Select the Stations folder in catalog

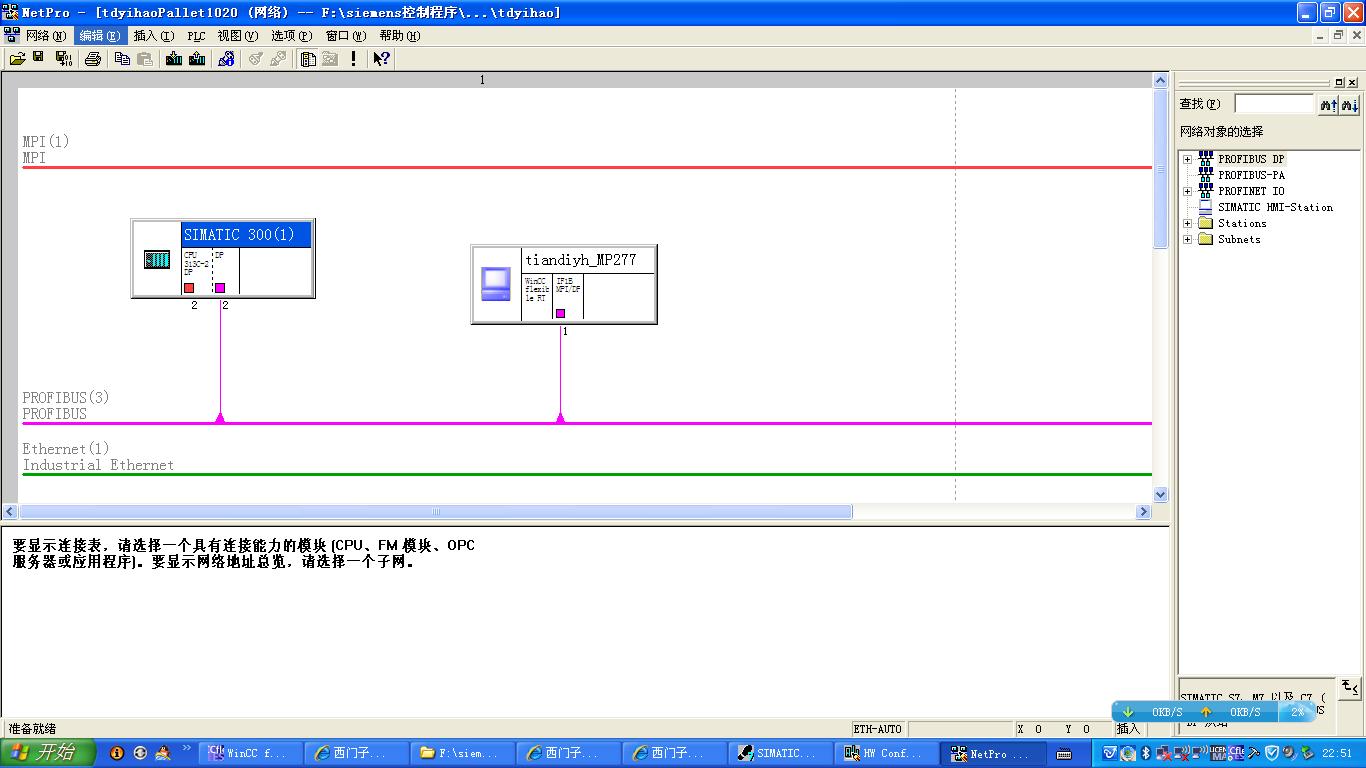pos(1242,223)
